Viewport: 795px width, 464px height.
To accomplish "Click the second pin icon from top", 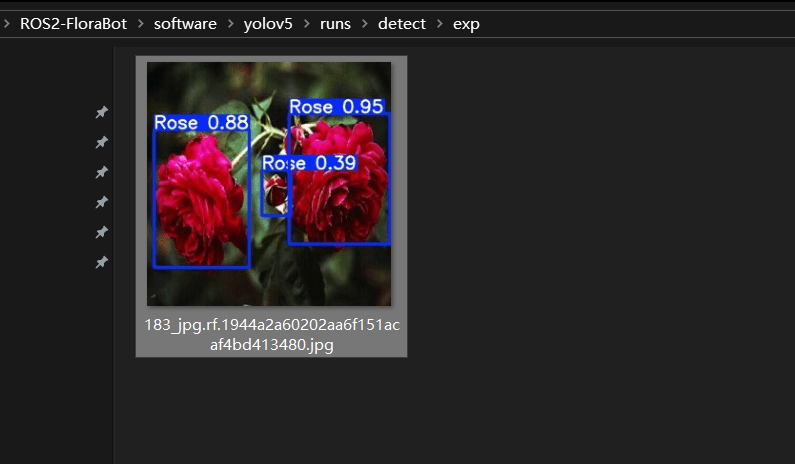I will [x=101, y=143].
